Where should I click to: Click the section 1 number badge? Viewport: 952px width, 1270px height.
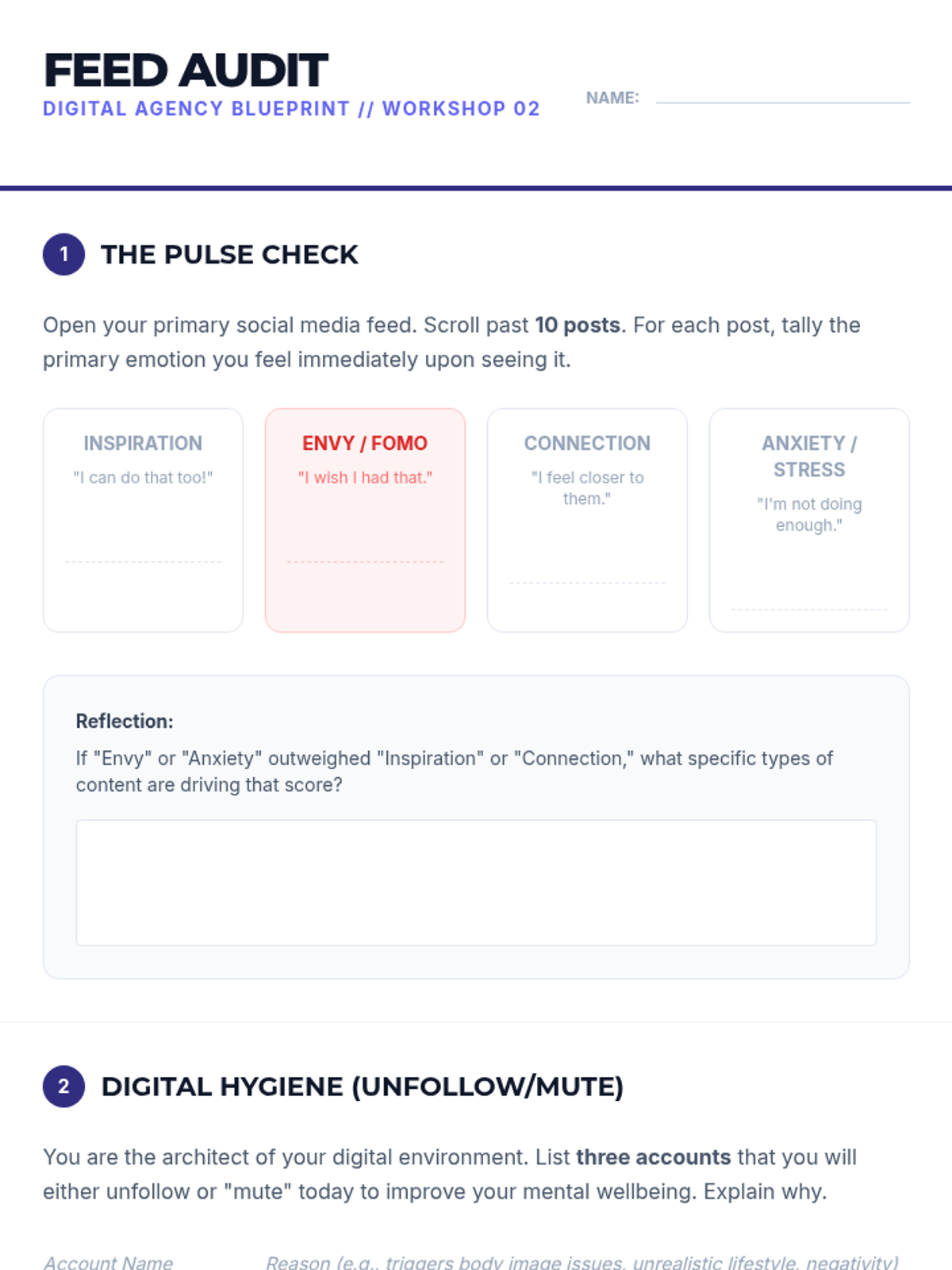tap(63, 255)
